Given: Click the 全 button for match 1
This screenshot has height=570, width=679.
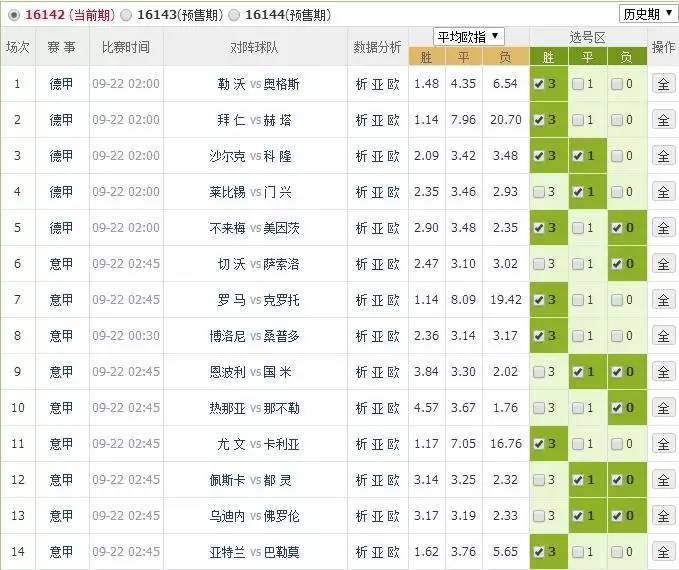Looking at the screenshot, I should click(x=663, y=84).
